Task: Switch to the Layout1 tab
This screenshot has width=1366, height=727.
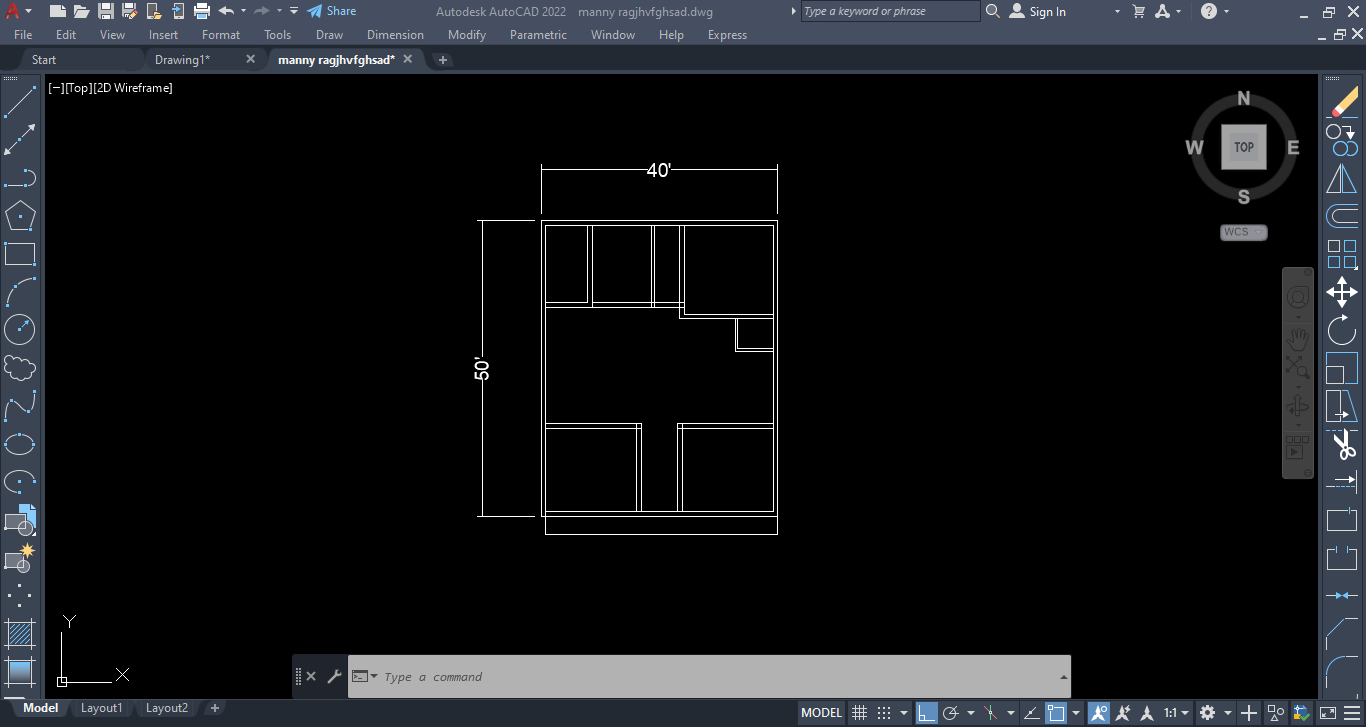Action: pyautogui.click(x=102, y=708)
